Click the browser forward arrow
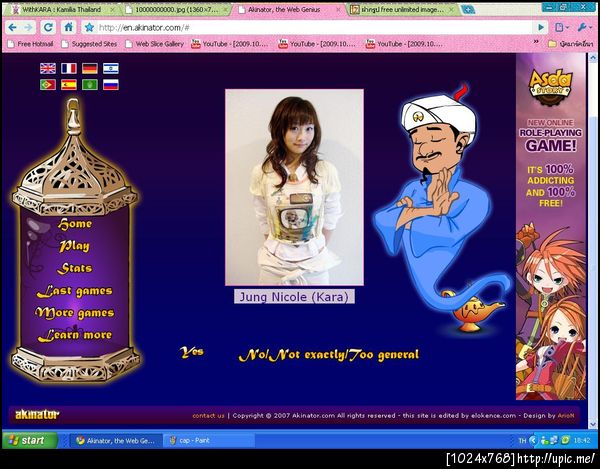This screenshot has height=469, width=600. (28, 27)
